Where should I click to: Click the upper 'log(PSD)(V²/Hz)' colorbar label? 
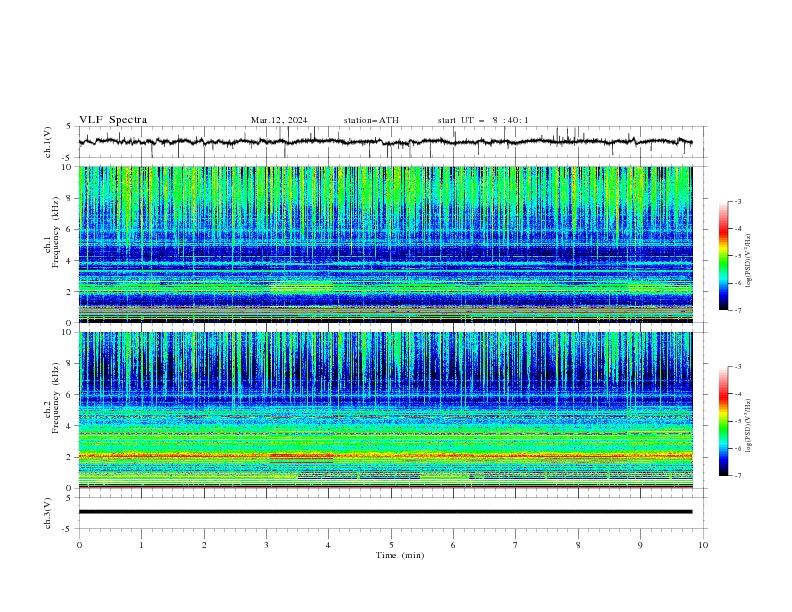(x=748, y=261)
